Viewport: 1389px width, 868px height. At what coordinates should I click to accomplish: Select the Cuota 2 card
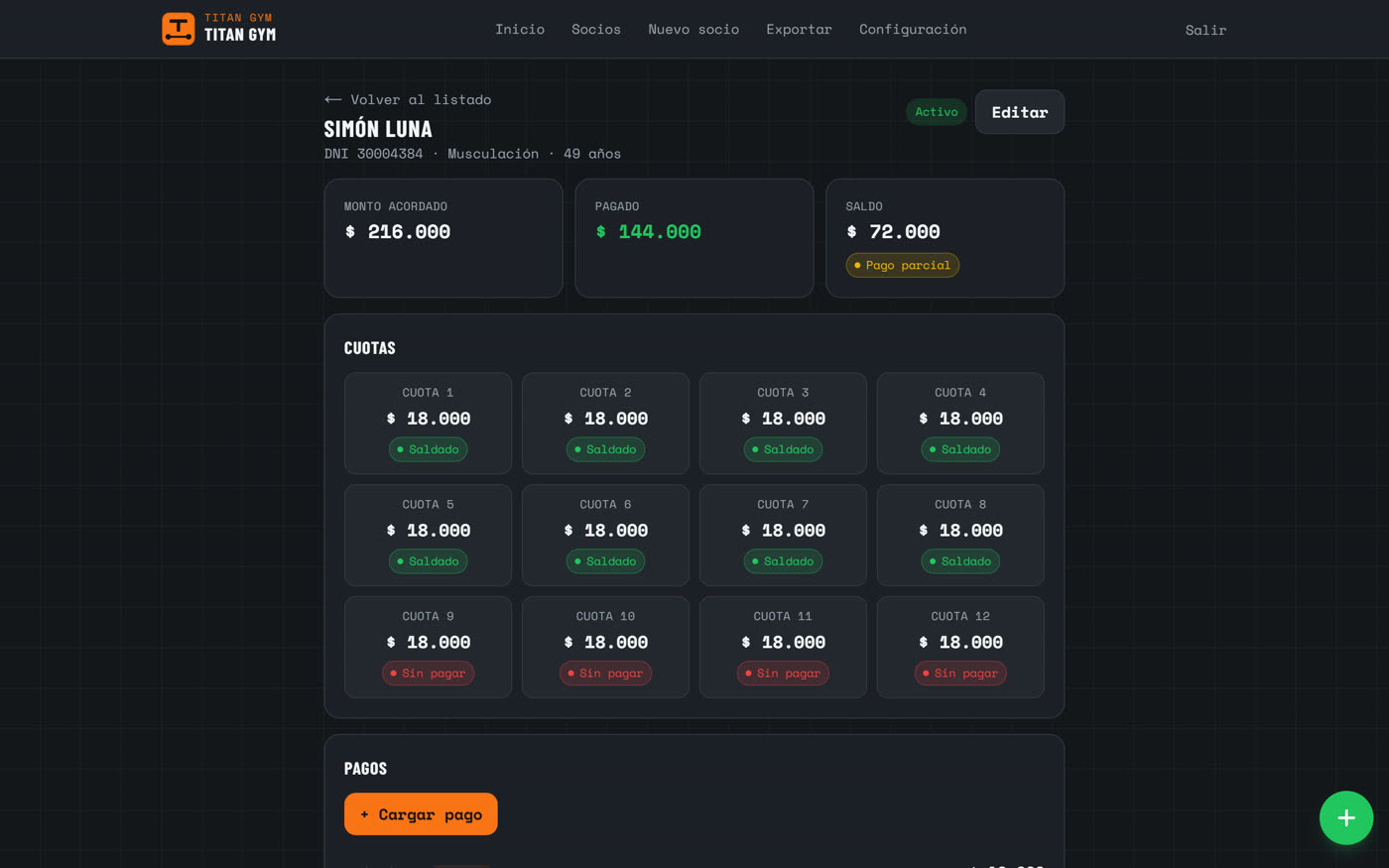[x=605, y=423]
